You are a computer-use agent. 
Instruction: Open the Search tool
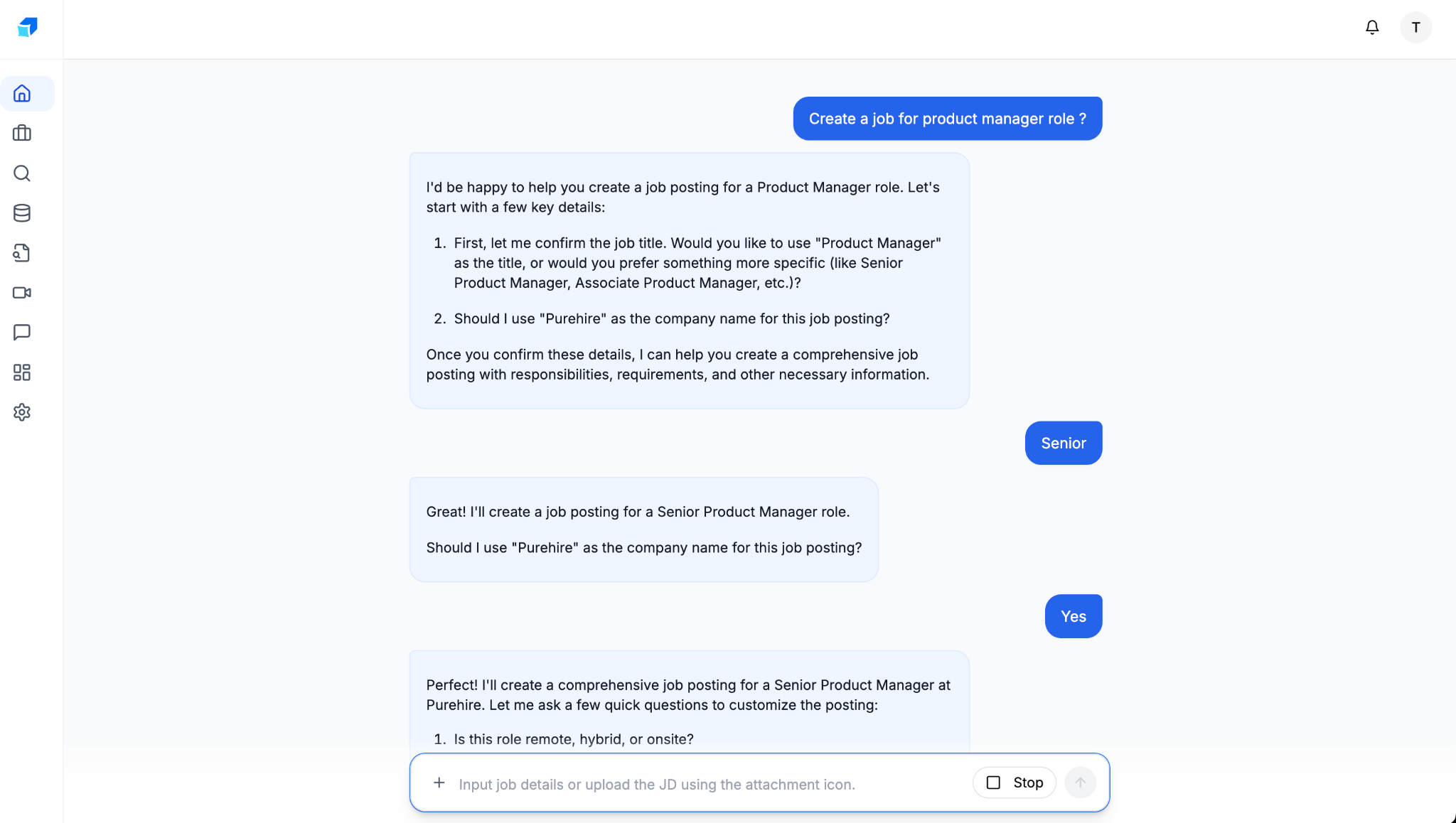click(x=22, y=173)
